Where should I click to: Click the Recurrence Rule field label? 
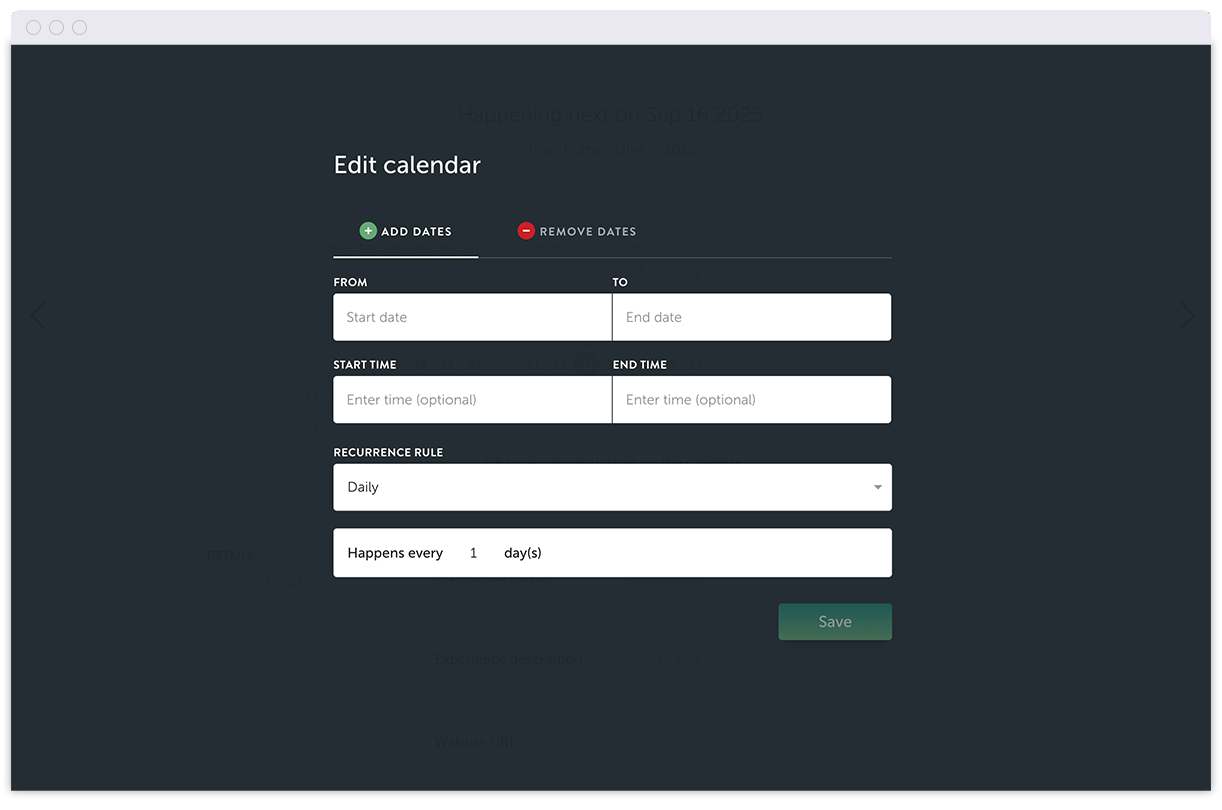tap(388, 453)
